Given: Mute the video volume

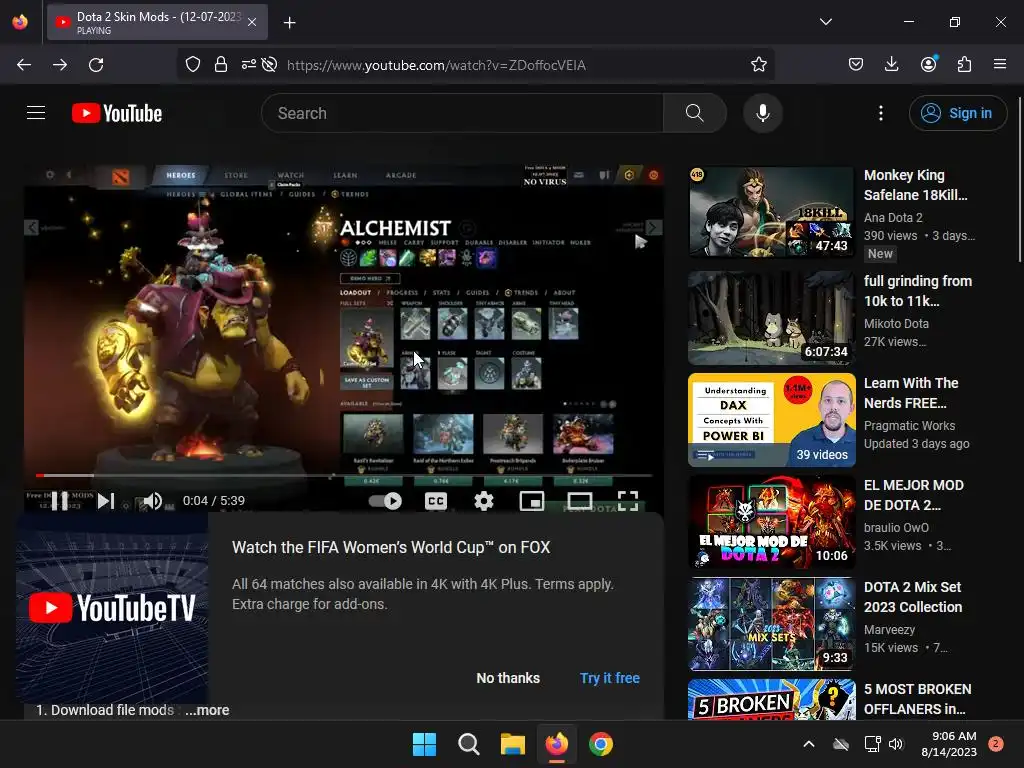Looking at the screenshot, I should 152,501.
